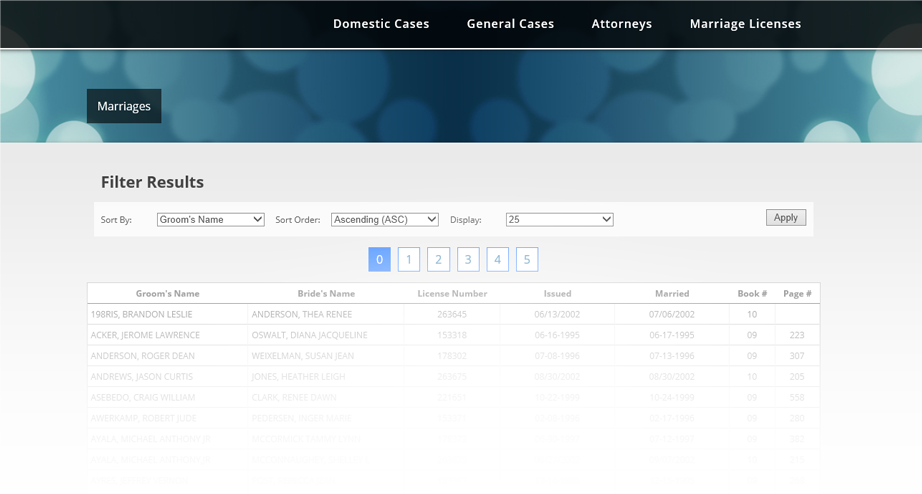
Task: Click the Page # column header
Action: point(797,293)
